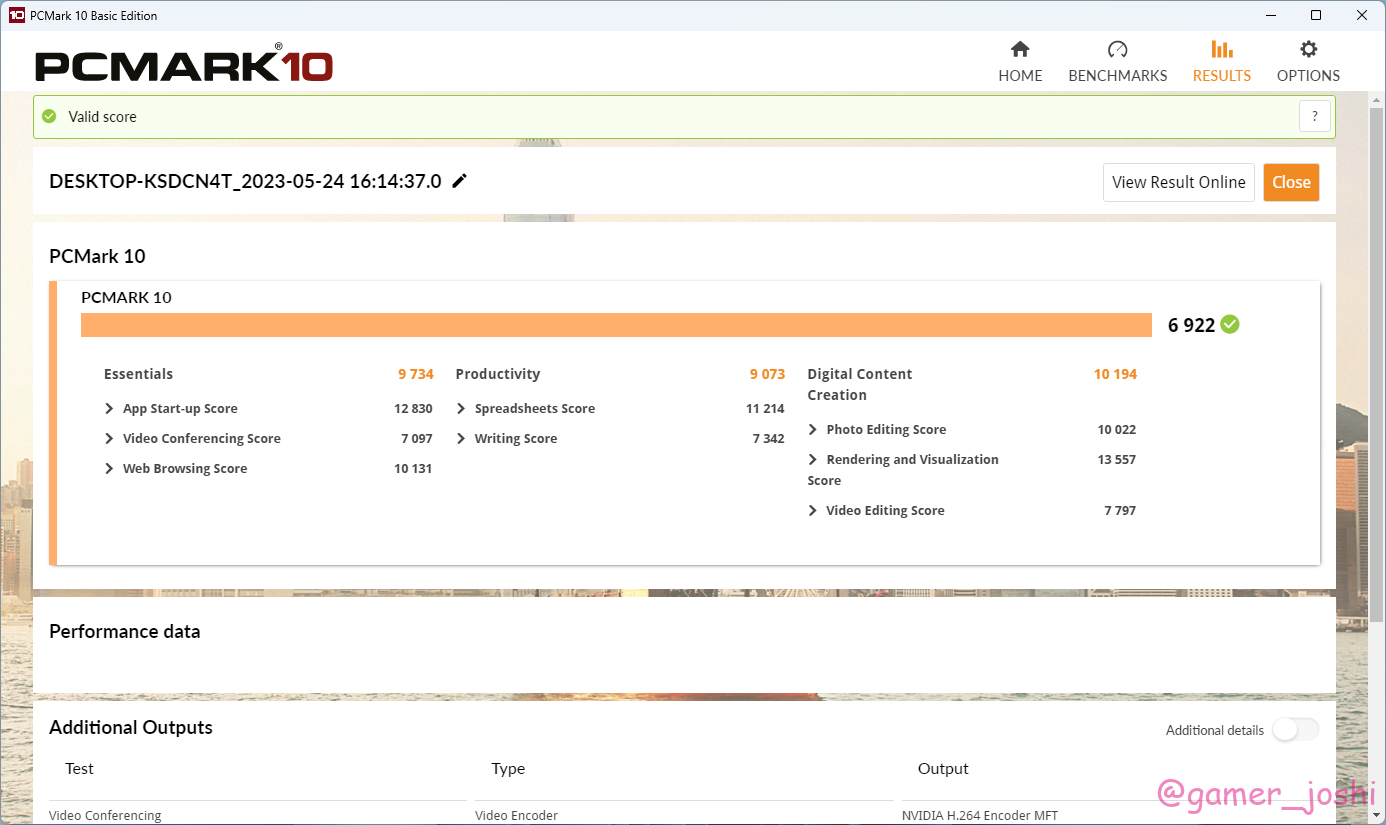Click the Video Editing value 7 797
Image resolution: width=1386 pixels, height=825 pixels.
[1120, 510]
